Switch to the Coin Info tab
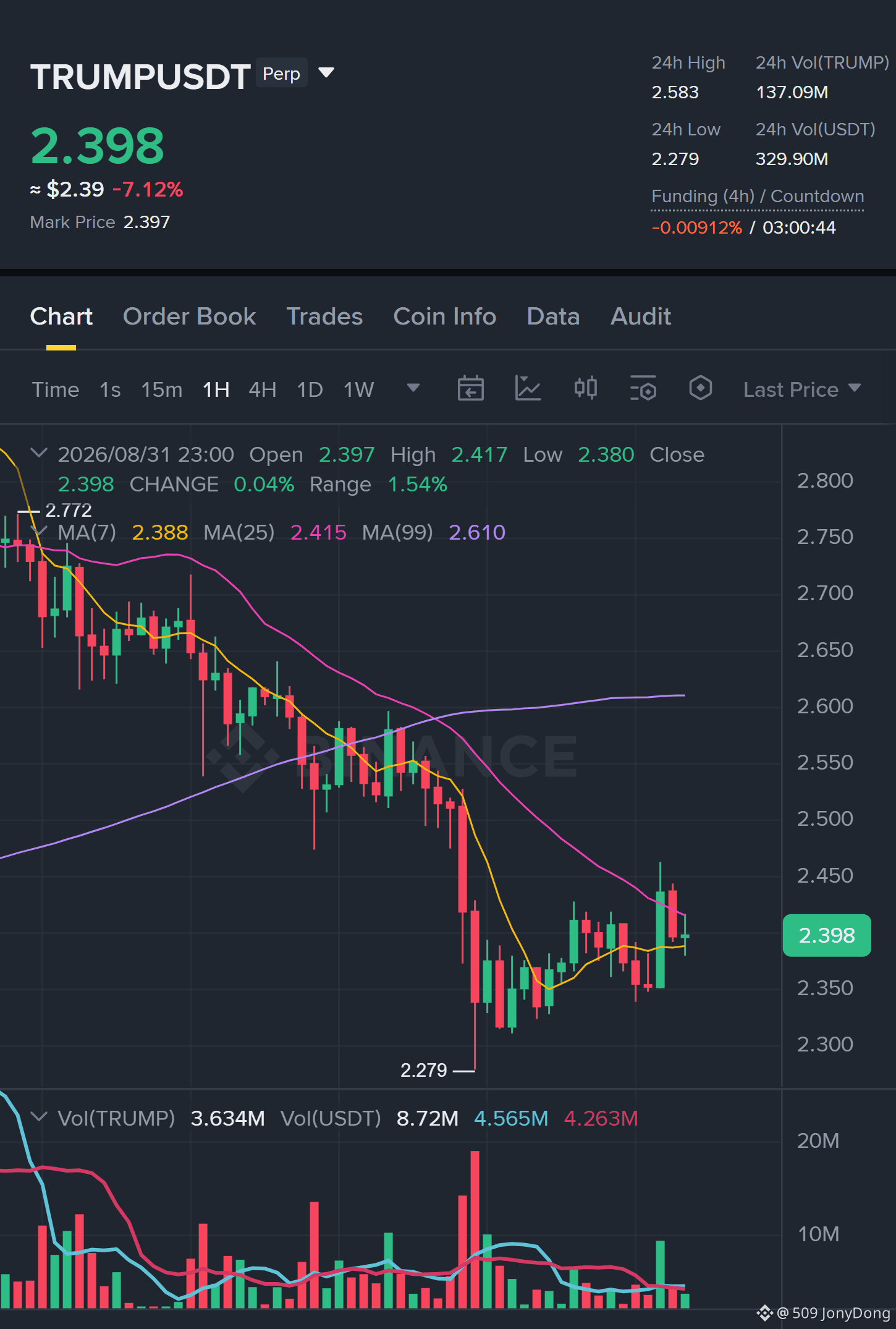 click(x=445, y=316)
